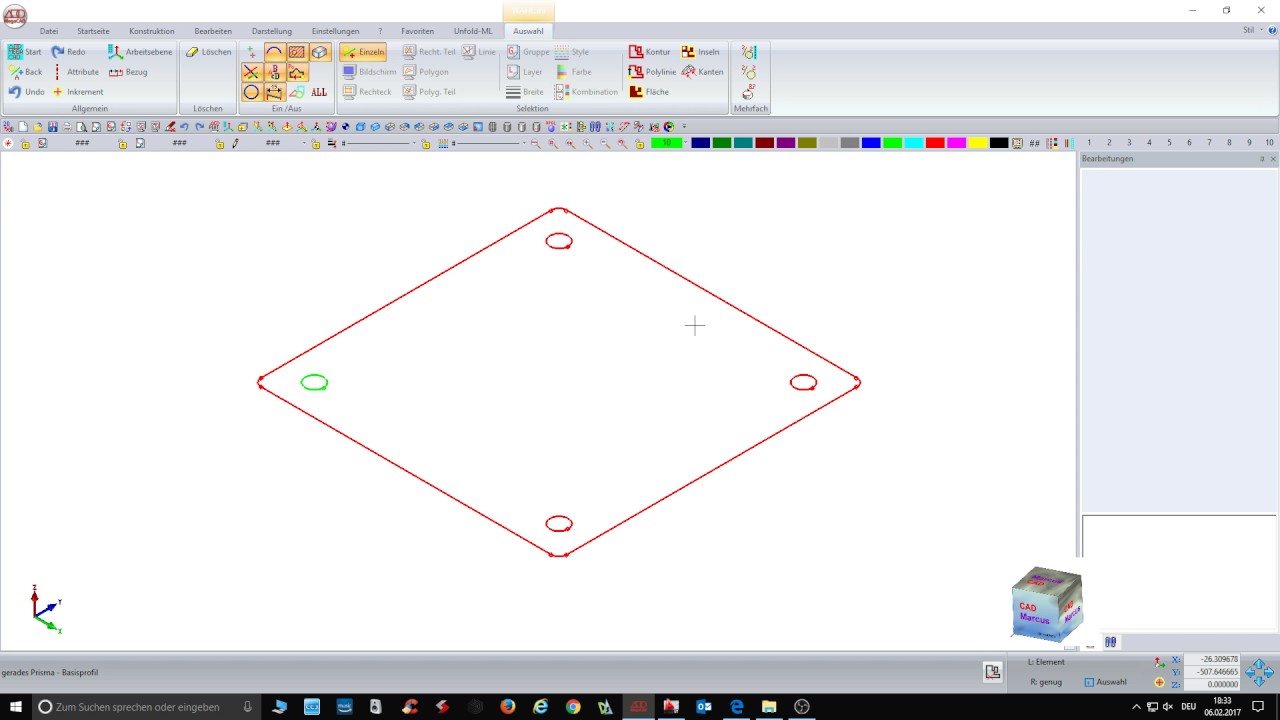Click the Inkrement option

point(77,92)
